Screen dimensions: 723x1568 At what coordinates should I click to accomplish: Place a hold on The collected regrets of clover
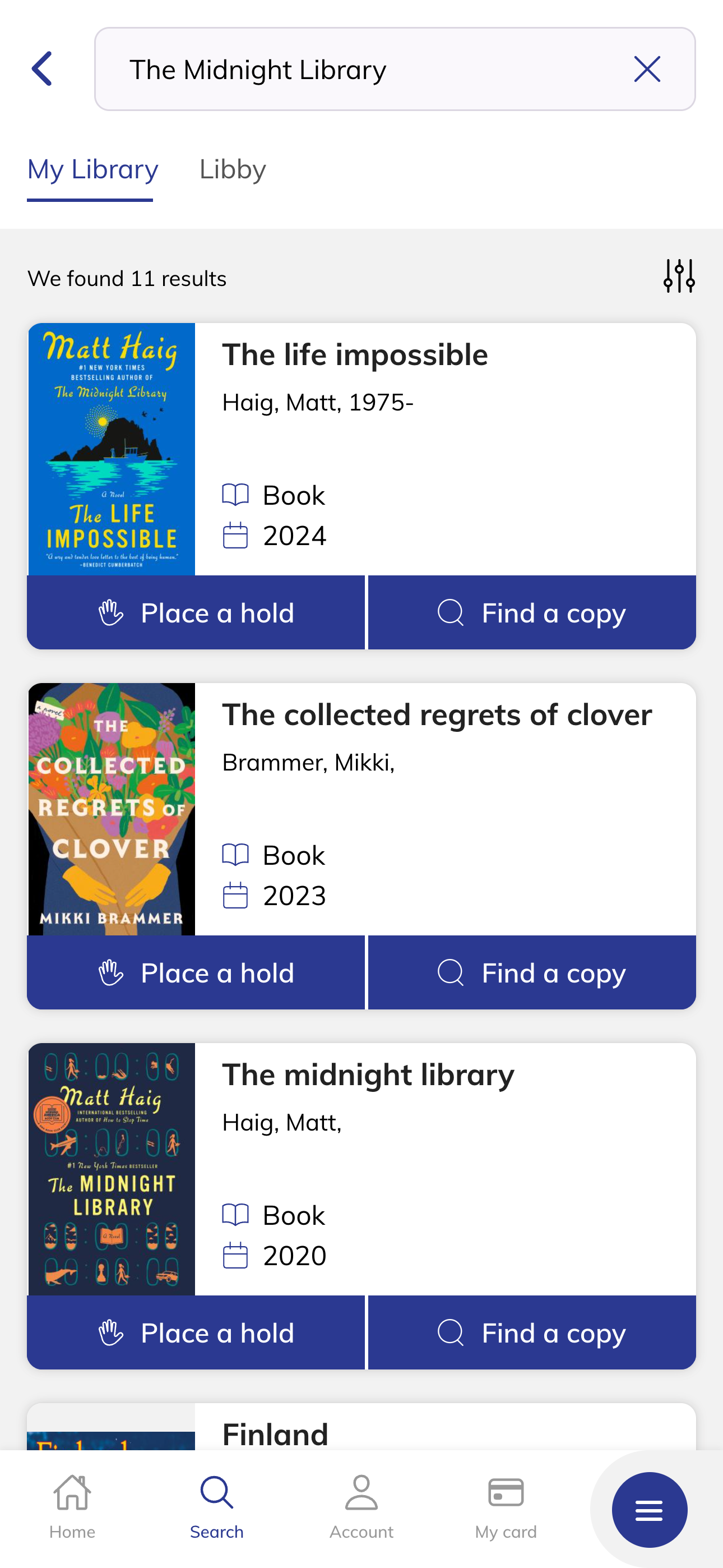[196, 972]
